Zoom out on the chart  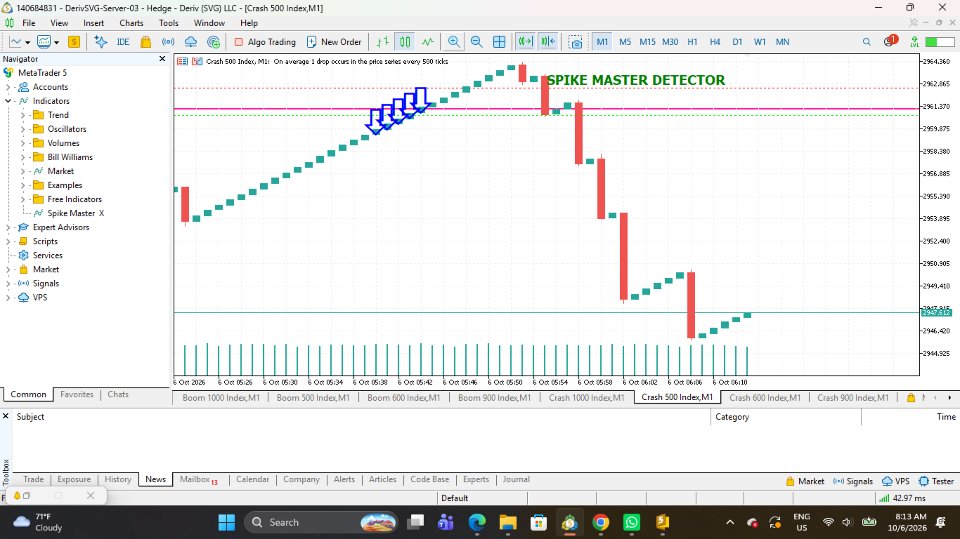476,42
